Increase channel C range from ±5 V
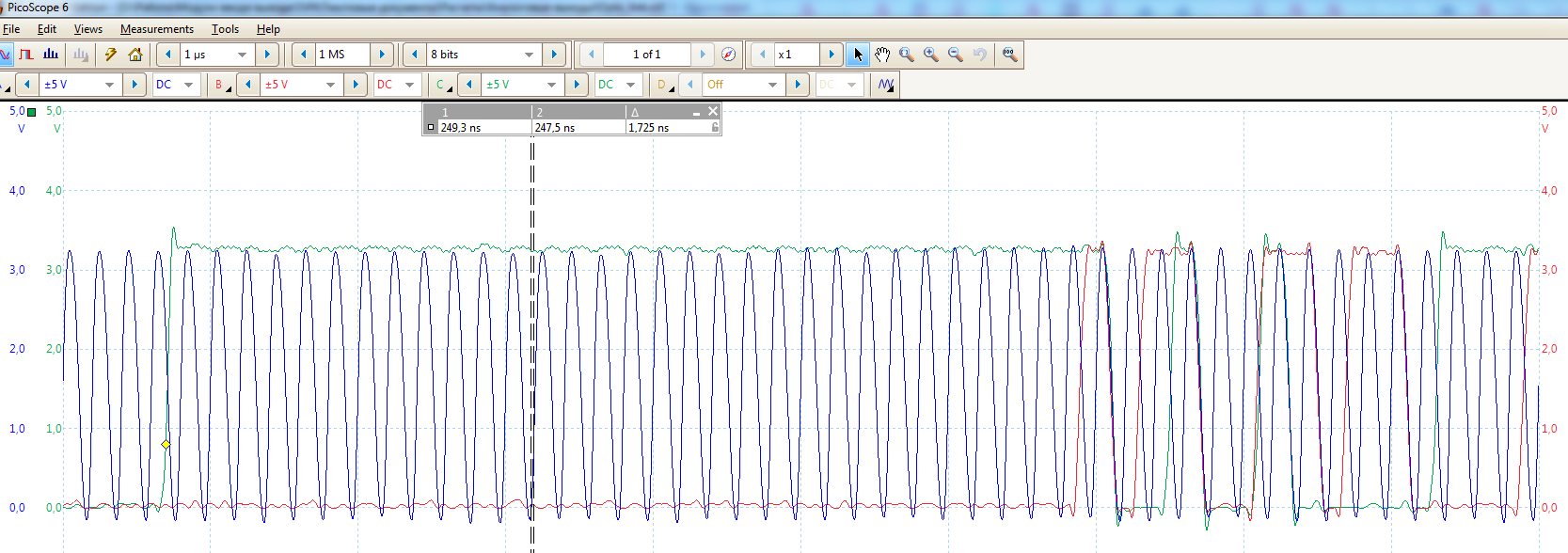 (577, 85)
